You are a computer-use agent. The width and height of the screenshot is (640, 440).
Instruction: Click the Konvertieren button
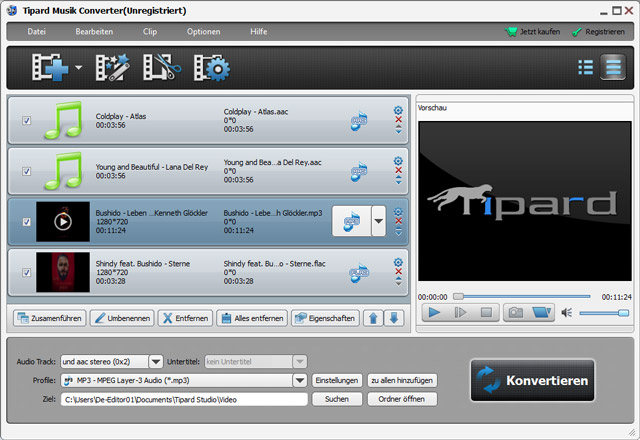(532, 380)
